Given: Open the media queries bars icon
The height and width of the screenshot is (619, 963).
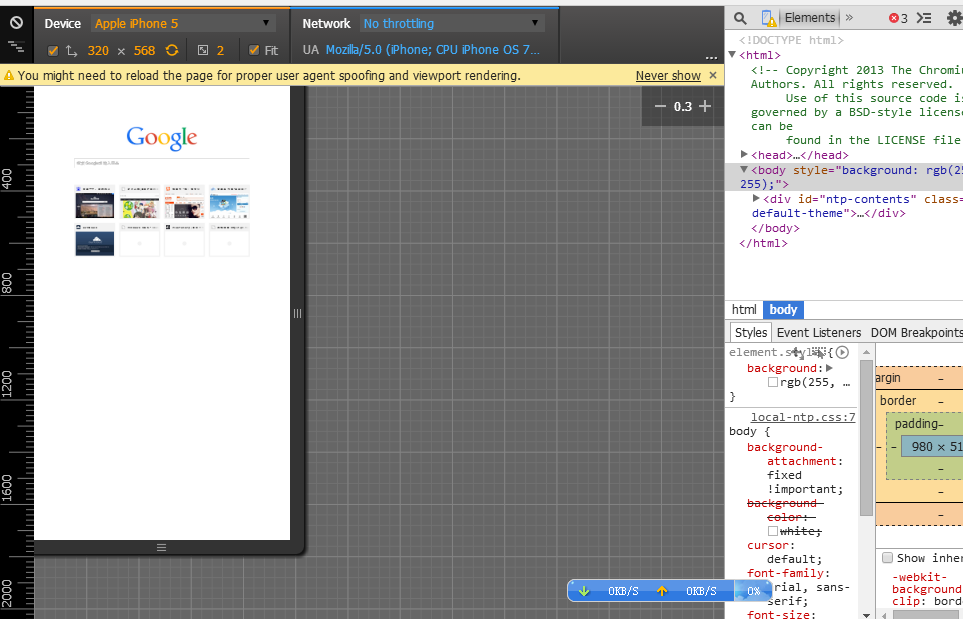Looking at the screenshot, I should (x=17, y=46).
